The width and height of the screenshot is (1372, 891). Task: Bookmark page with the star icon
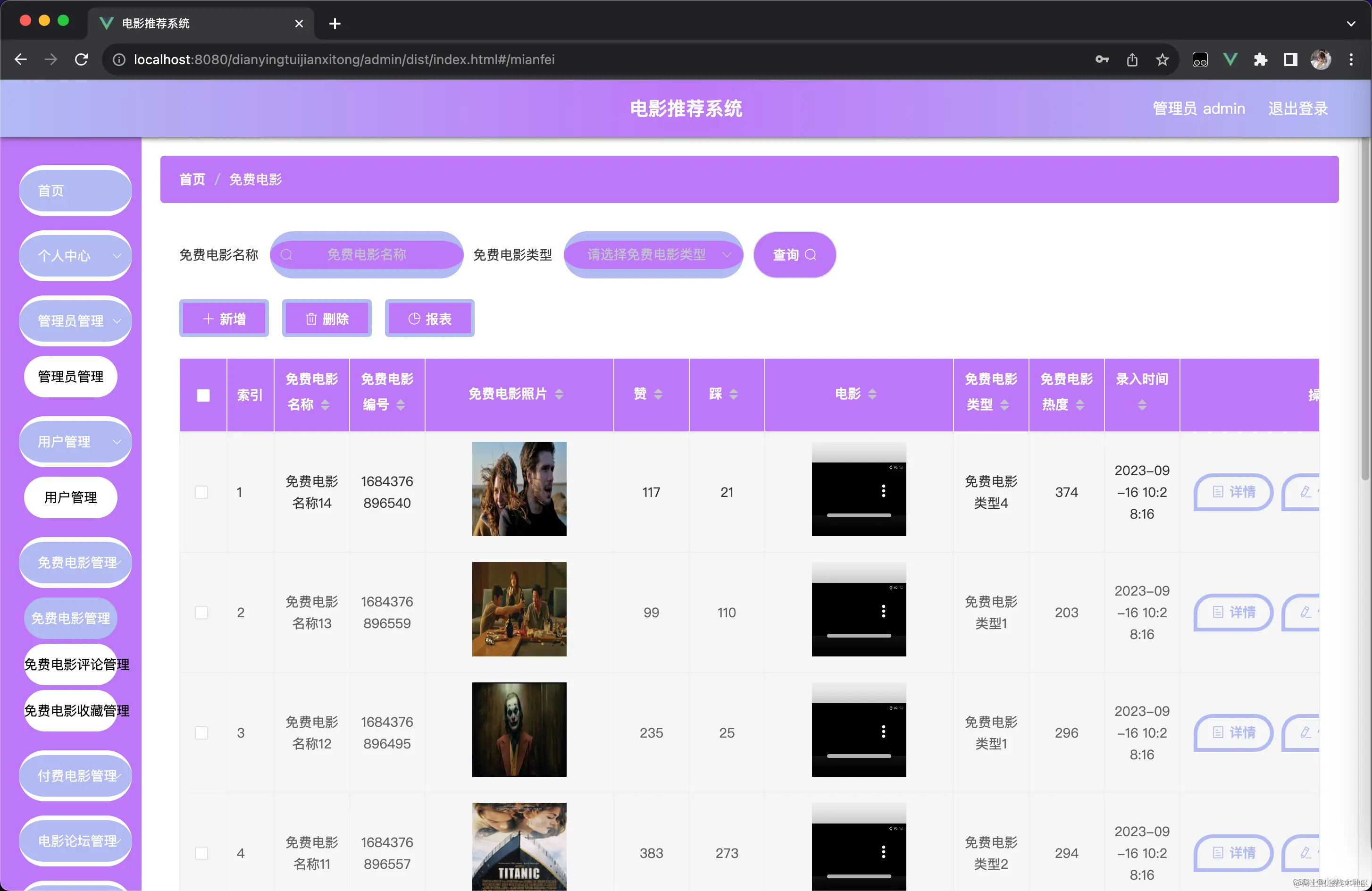[x=1162, y=59]
